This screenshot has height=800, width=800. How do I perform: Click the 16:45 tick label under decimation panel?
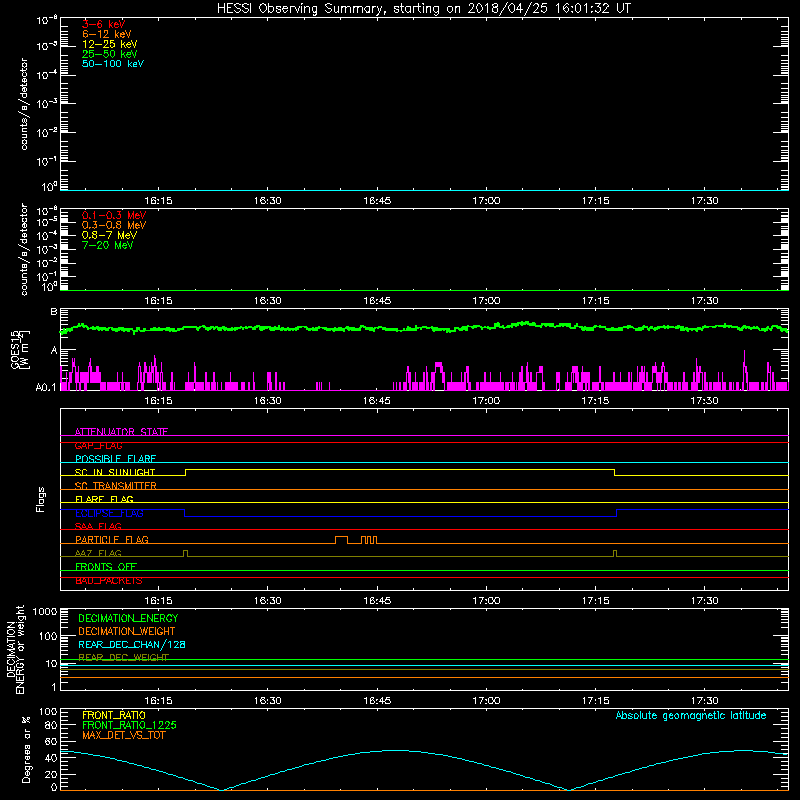pyautogui.click(x=377, y=701)
